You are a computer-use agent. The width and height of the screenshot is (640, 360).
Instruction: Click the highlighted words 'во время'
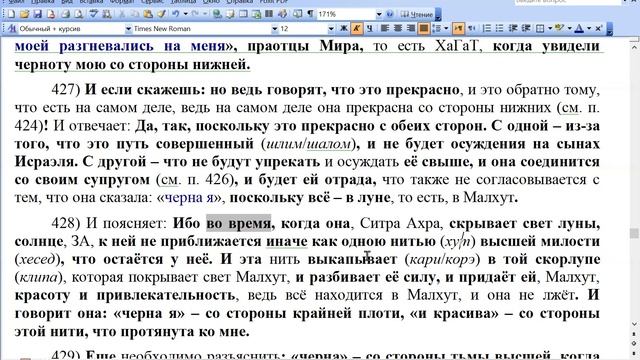coord(238,224)
